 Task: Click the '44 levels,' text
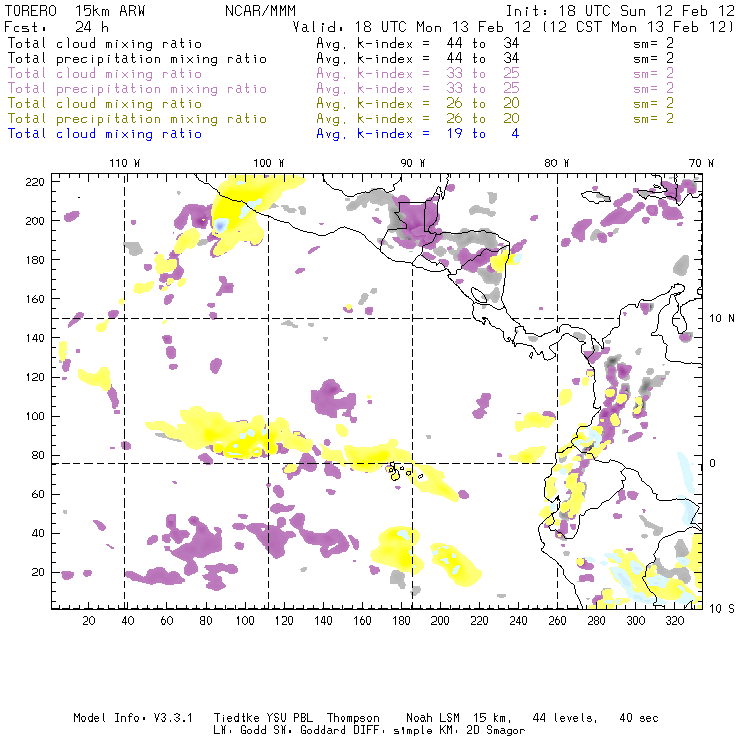click(565, 718)
